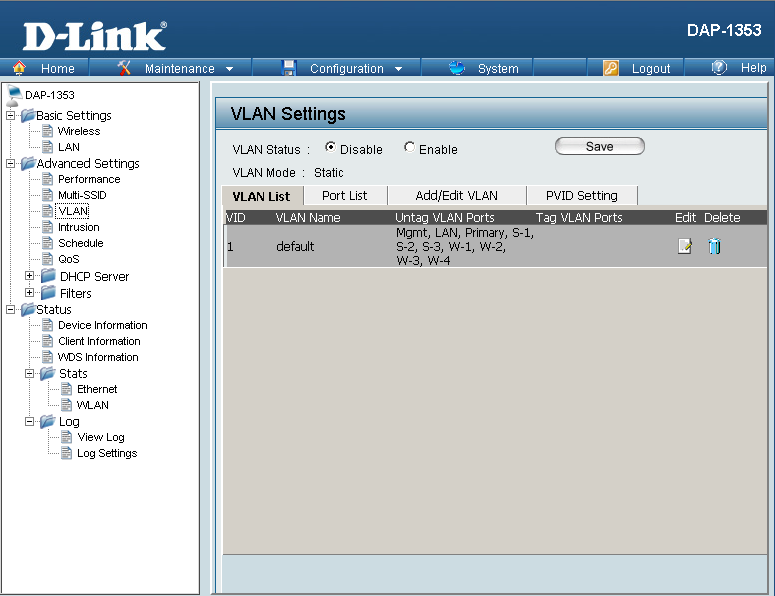Screen dimensions: 775x596
Task: Open Ethernet stats tree item
Action: click(x=97, y=389)
